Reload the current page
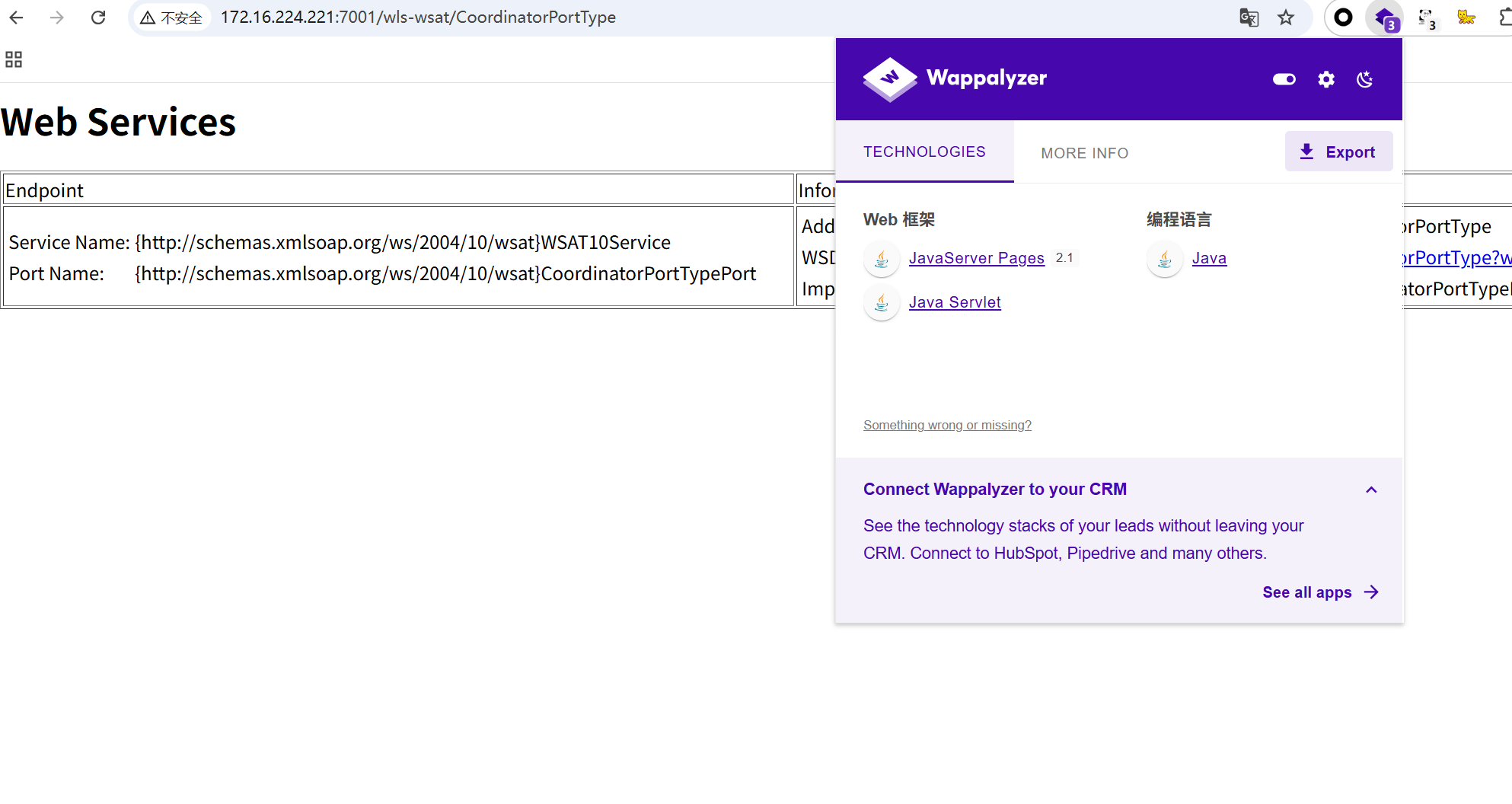This screenshot has width=1512, height=804. [x=98, y=18]
